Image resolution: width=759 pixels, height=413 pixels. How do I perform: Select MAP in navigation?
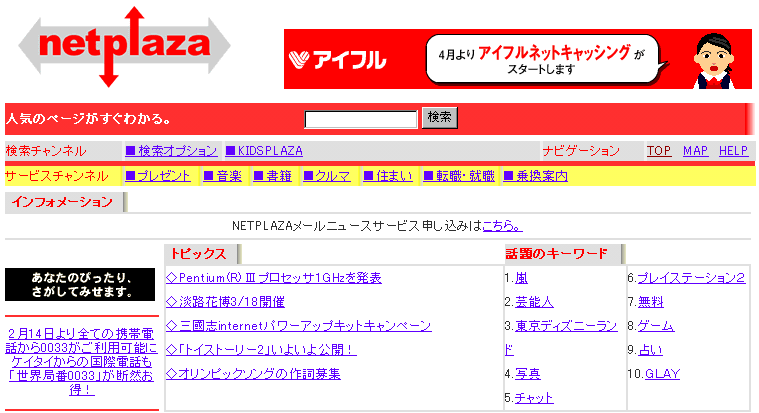[695, 151]
